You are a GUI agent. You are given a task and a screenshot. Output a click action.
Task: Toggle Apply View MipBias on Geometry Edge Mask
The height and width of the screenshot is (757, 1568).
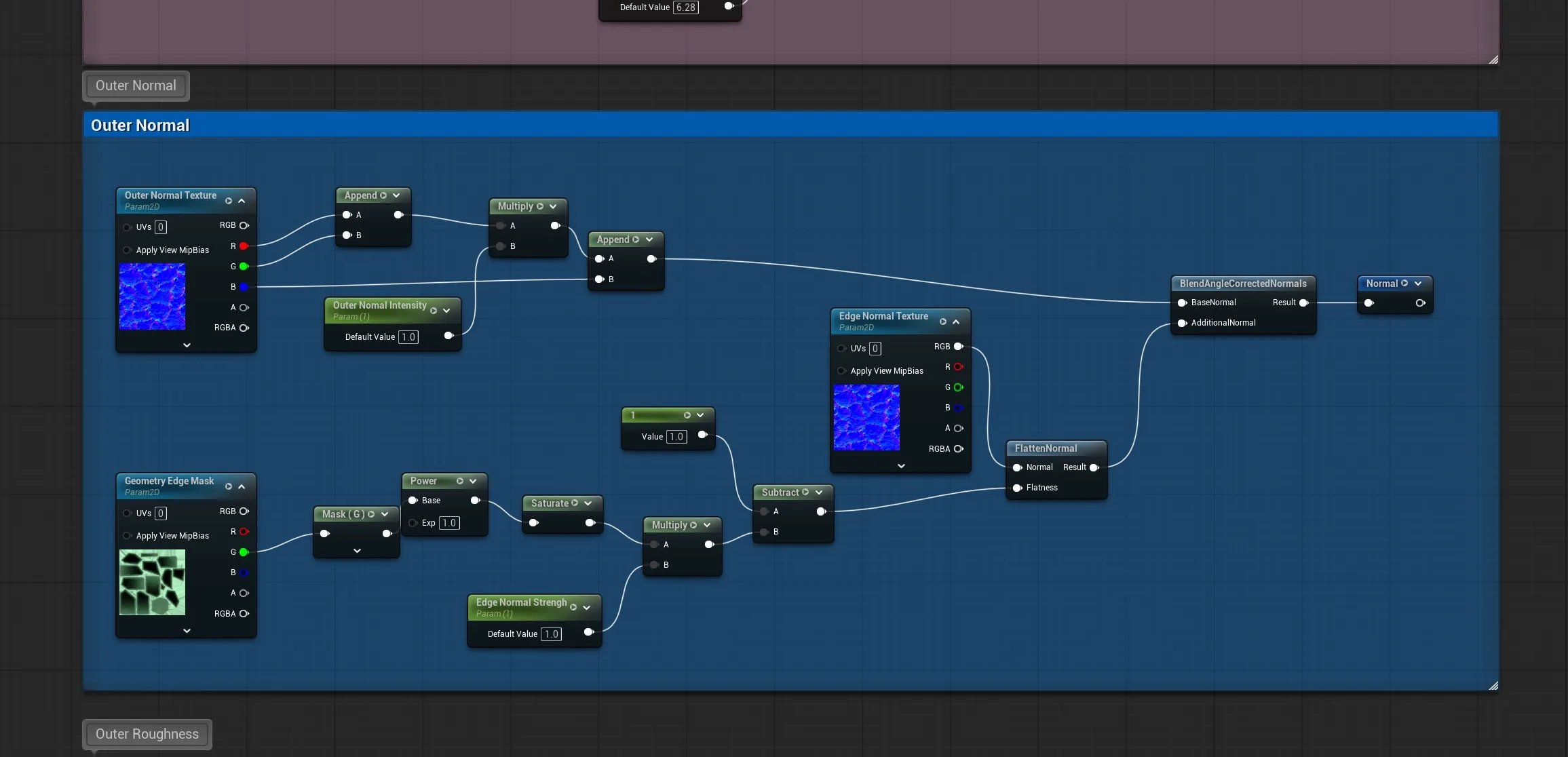(x=127, y=536)
